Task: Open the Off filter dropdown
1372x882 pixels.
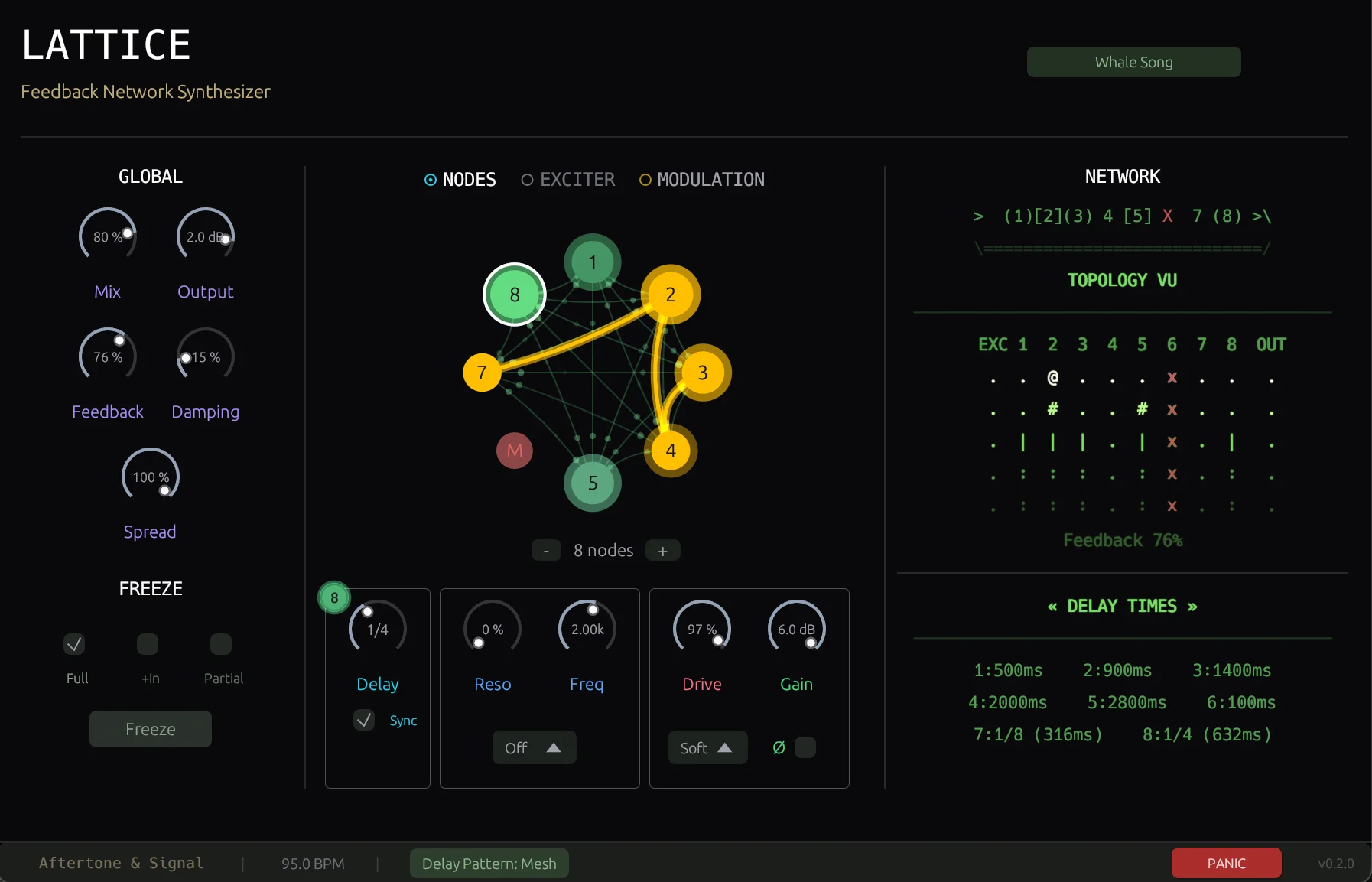Action: click(533, 747)
